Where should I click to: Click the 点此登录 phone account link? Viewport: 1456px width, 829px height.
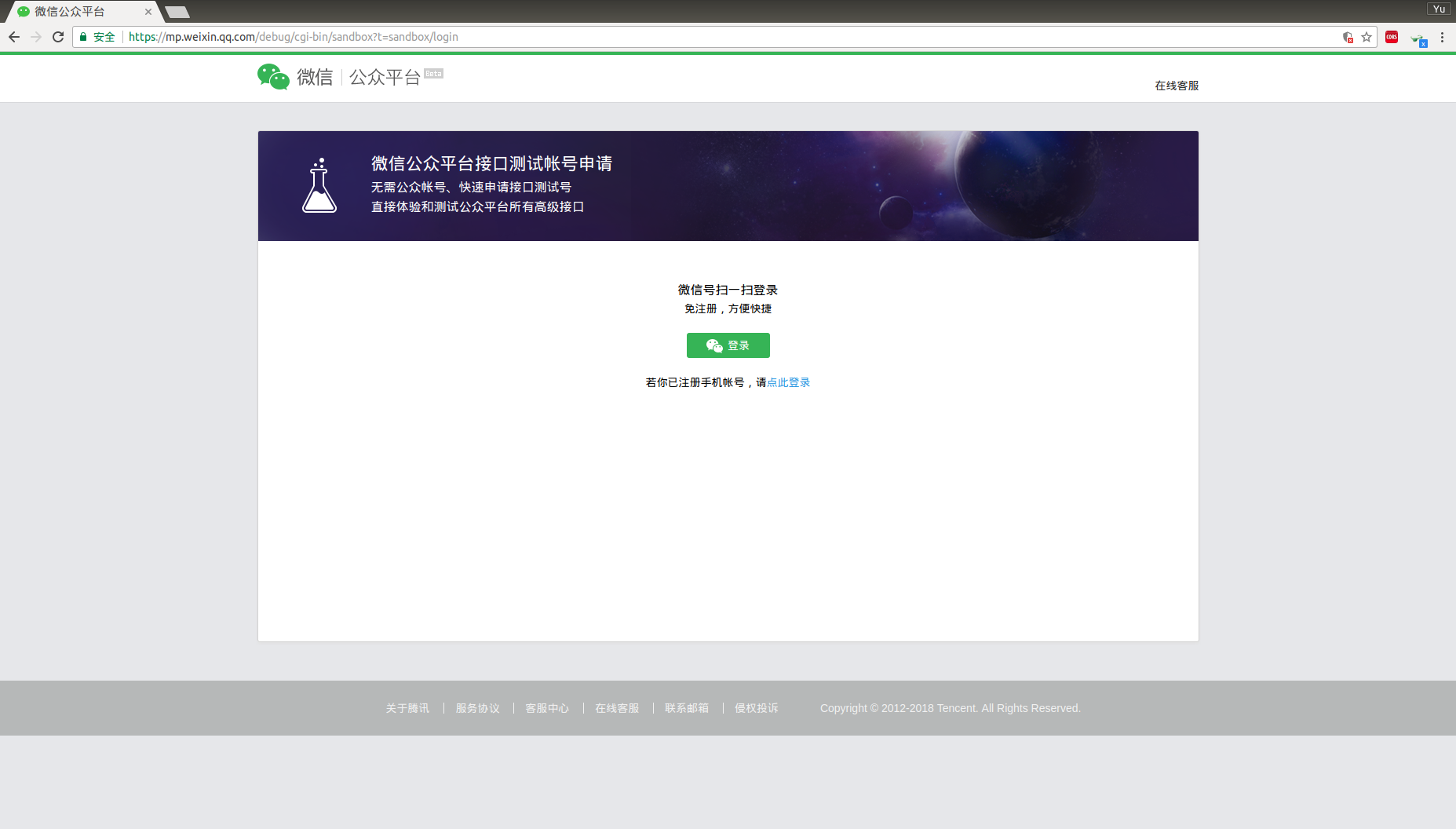[789, 382]
